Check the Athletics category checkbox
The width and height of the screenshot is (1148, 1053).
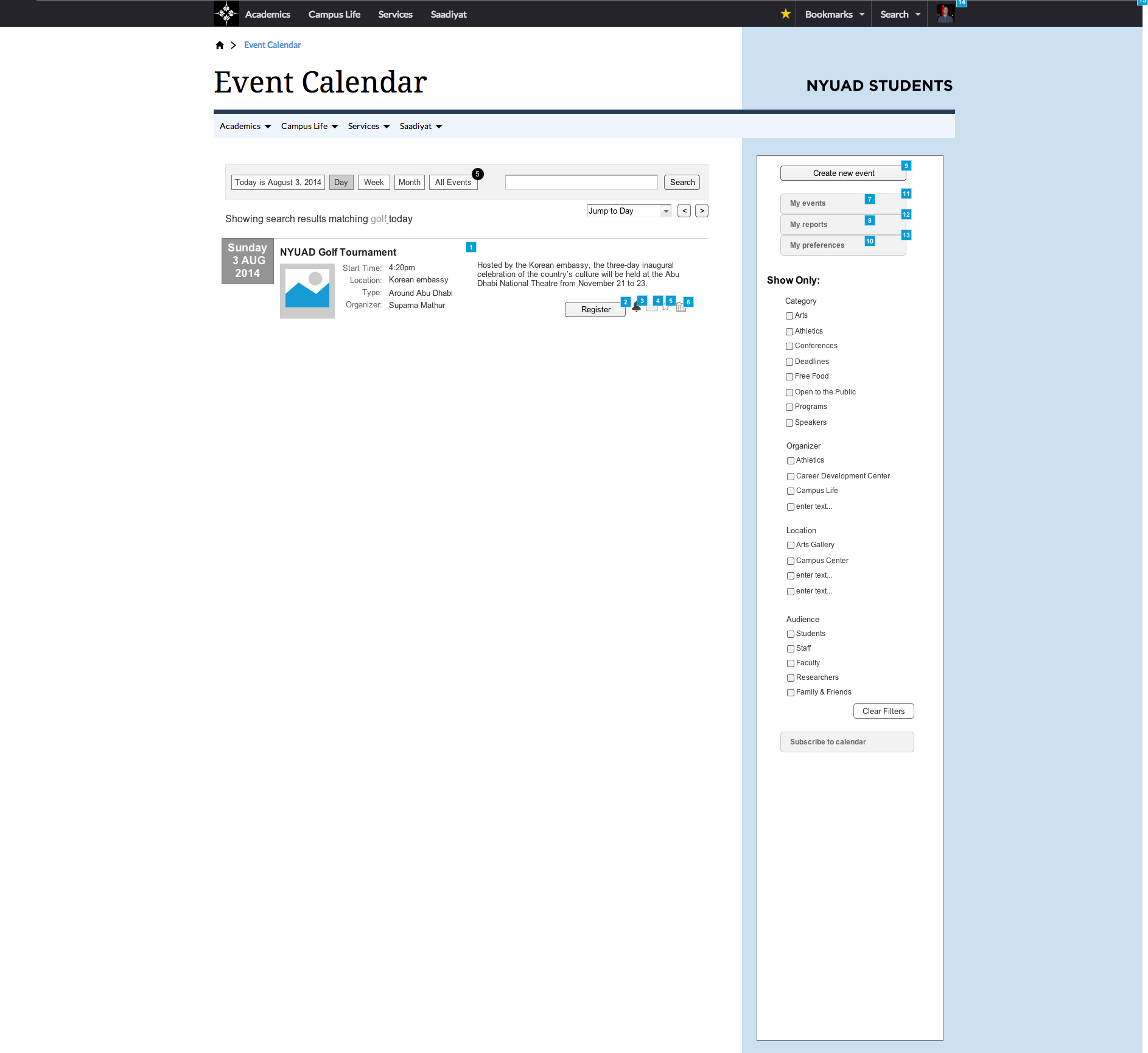click(x=789, y=332)
